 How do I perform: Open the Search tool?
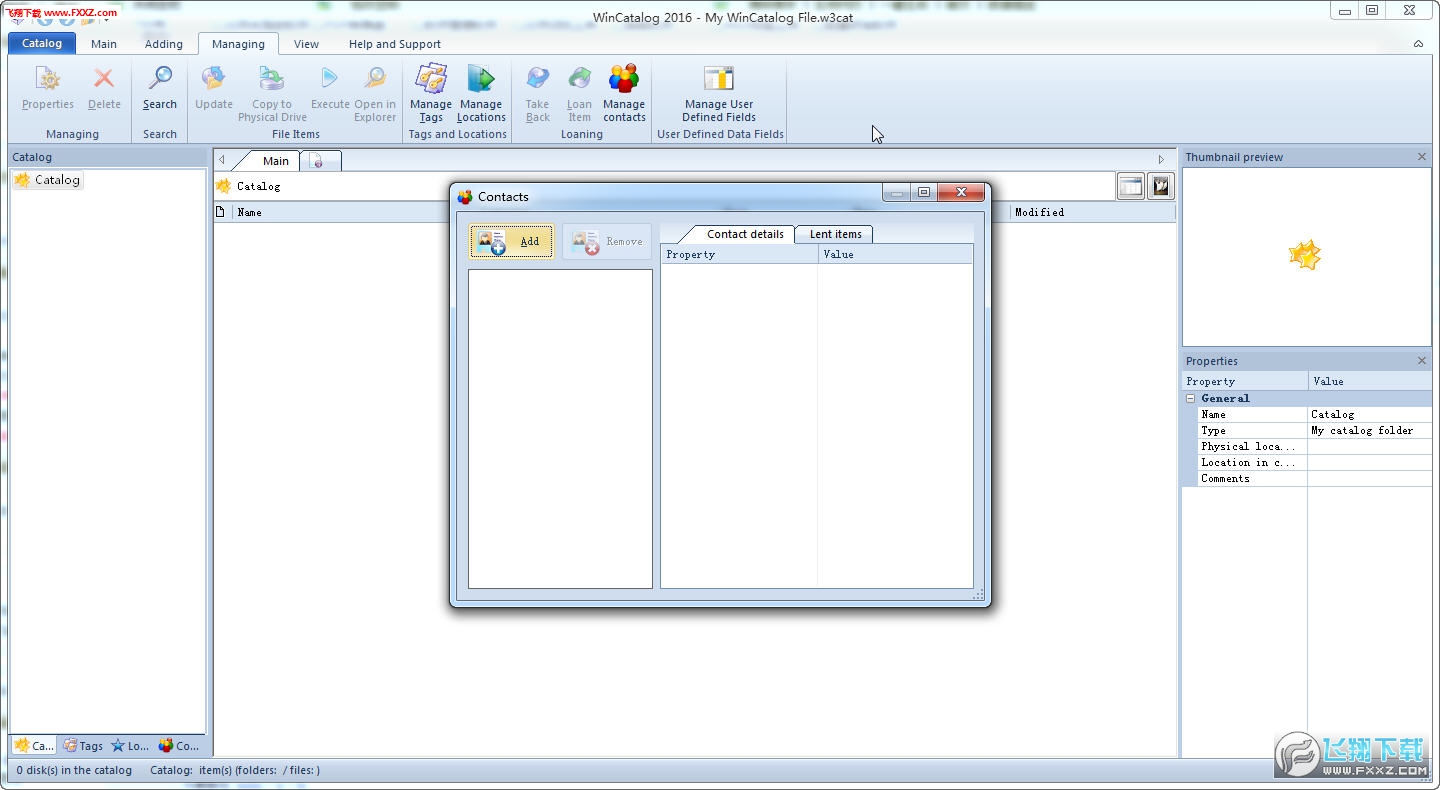point(160,88)
